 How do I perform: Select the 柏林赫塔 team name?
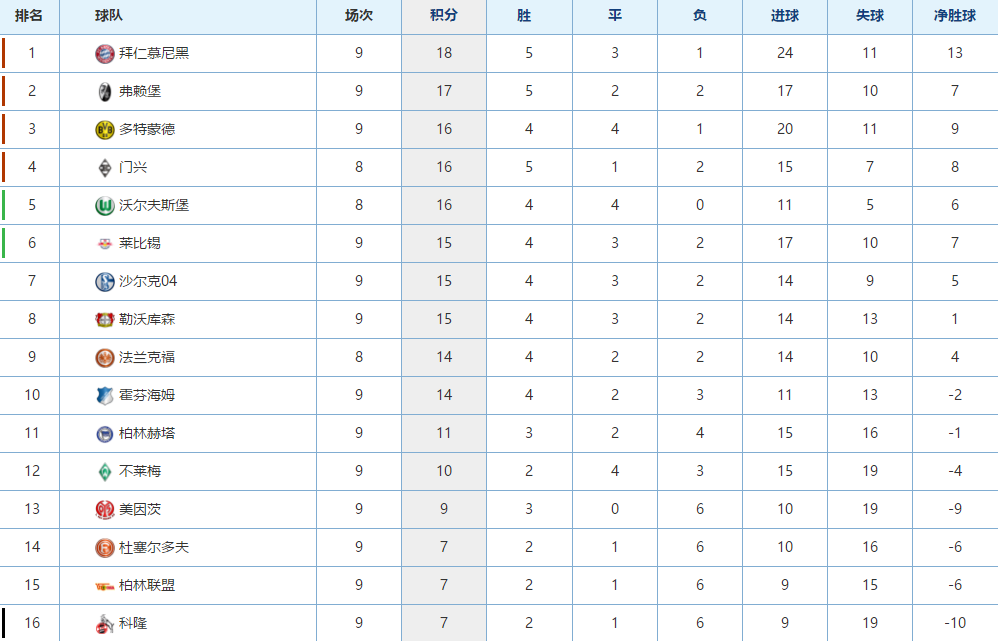point(147,433)
